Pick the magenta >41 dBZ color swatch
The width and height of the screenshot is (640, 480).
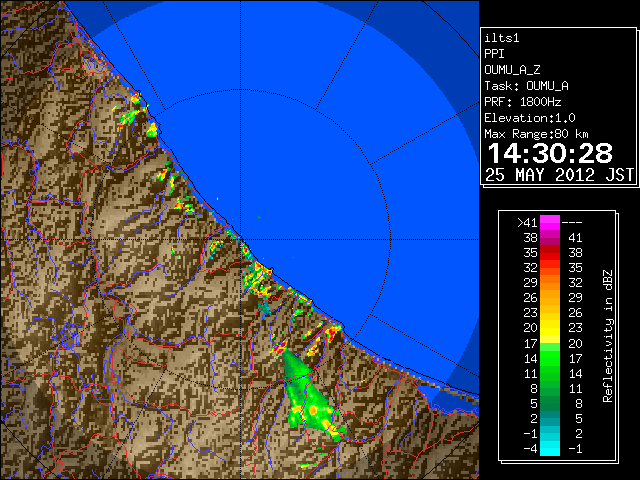550,222
